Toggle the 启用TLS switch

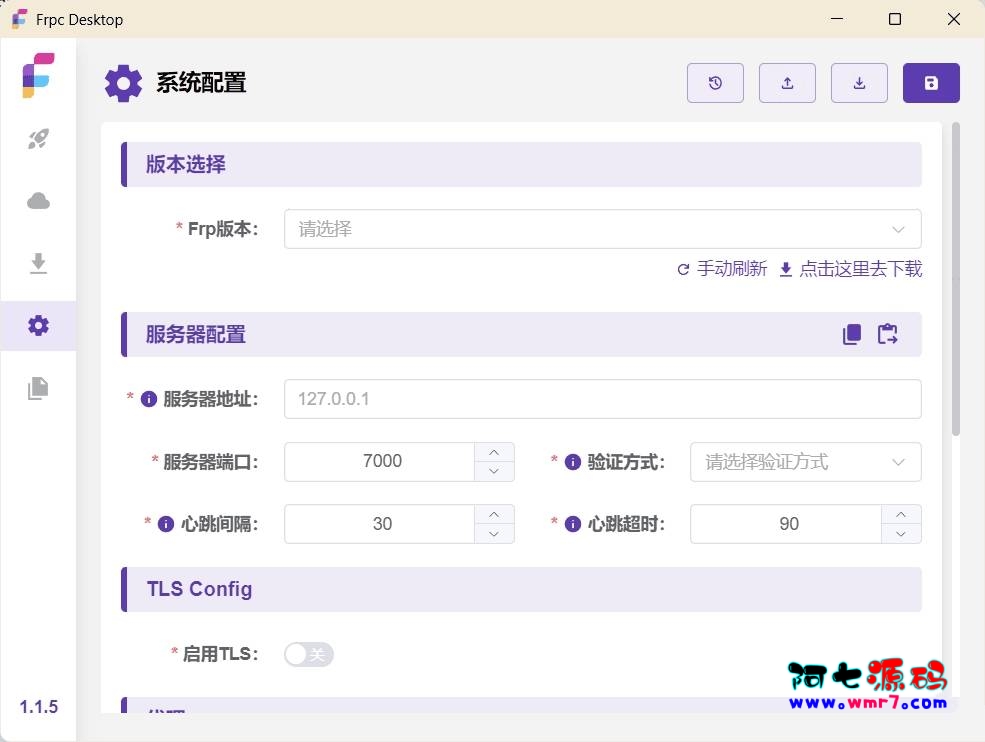[308, 655]
